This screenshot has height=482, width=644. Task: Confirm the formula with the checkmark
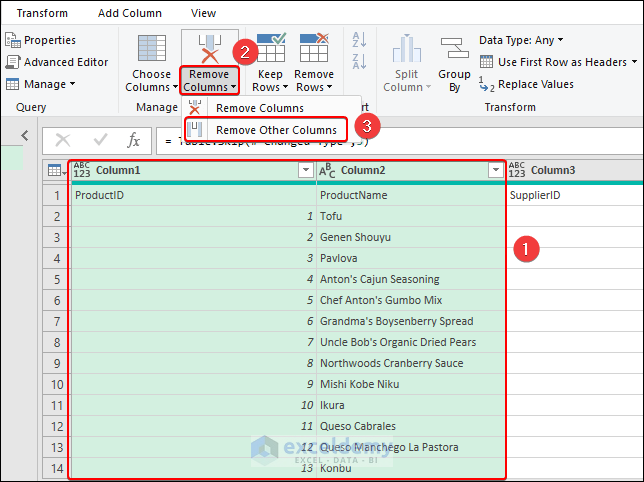click(x=100, y=140)
